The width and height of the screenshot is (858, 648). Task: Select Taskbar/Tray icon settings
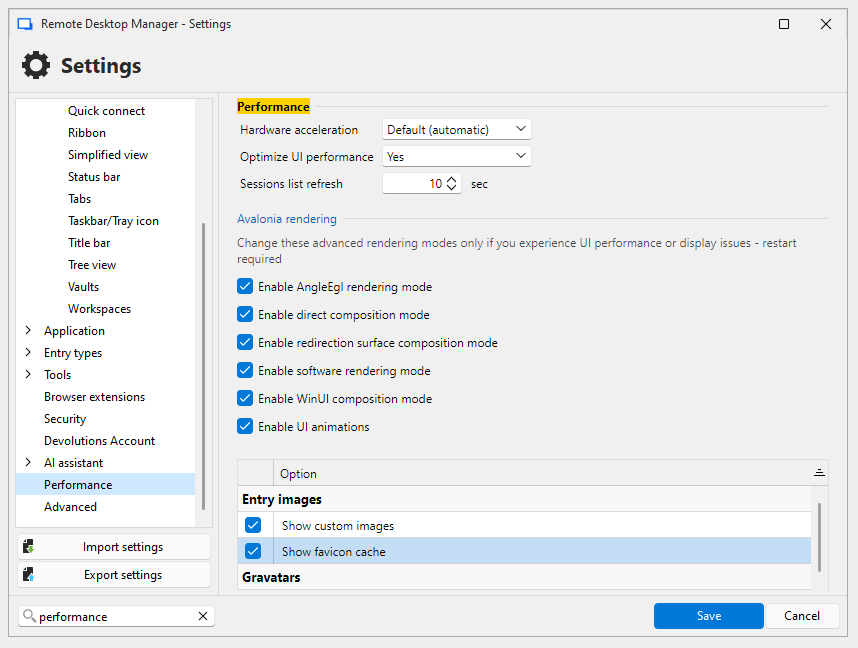pyautogui.click(x=113, y=221)
